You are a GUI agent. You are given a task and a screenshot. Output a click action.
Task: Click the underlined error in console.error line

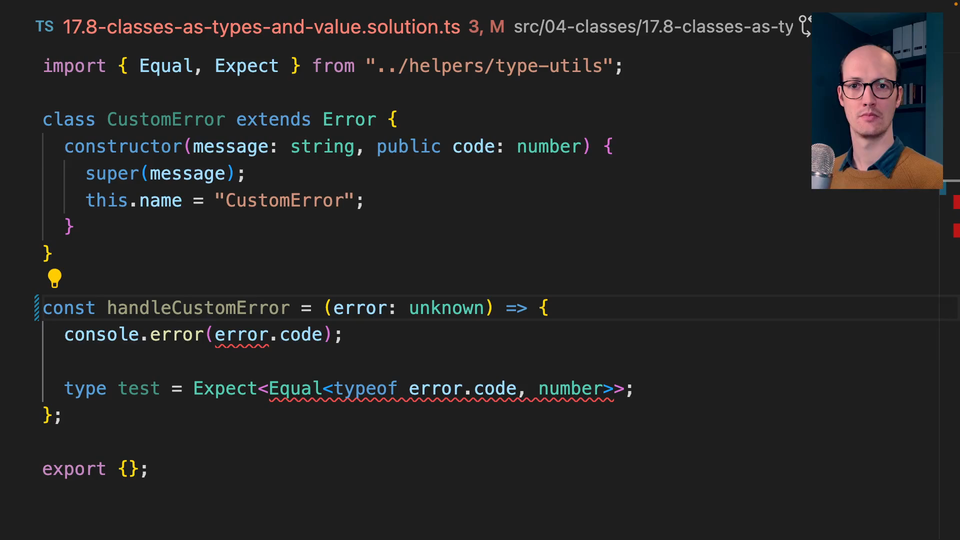tap(242, 335)
